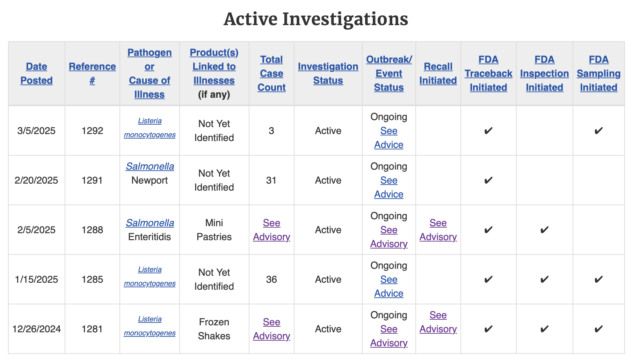Open Total Case Count header link

(271, 73)
